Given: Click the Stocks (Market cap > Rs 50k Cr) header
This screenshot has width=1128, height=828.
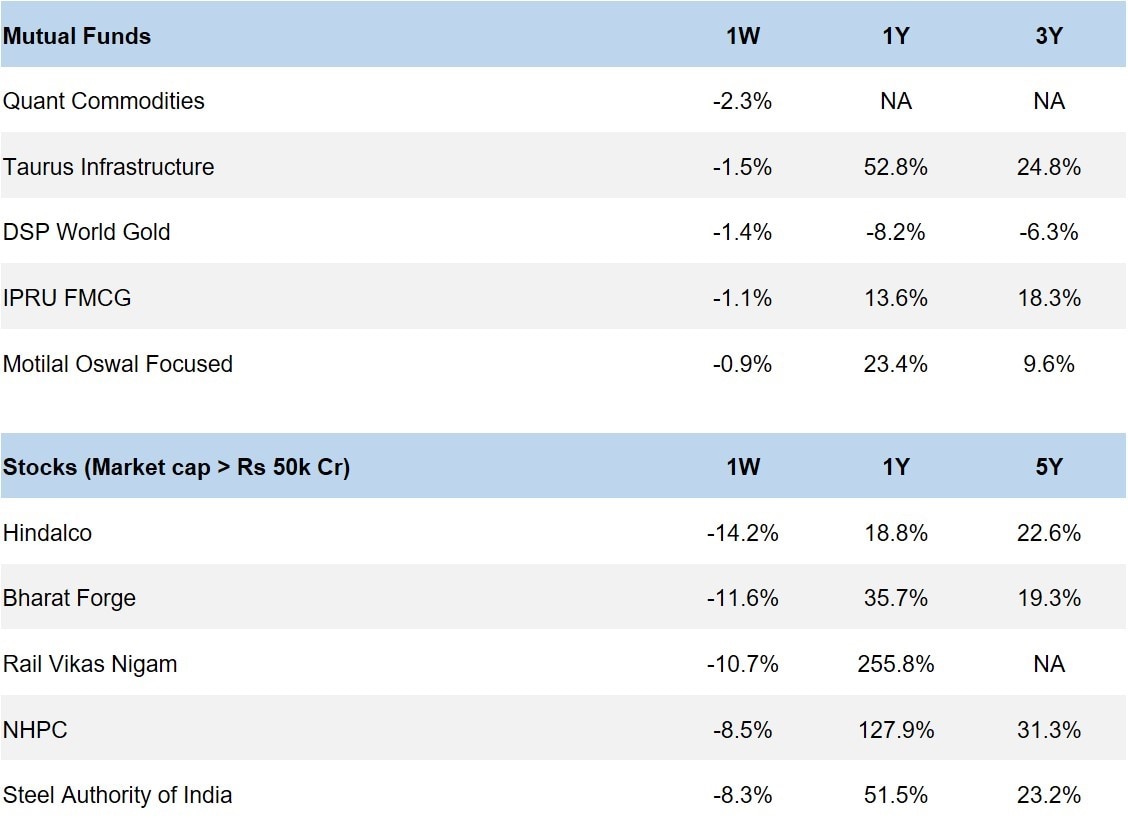Looking at the screenshot, I should tap(176, 467).
